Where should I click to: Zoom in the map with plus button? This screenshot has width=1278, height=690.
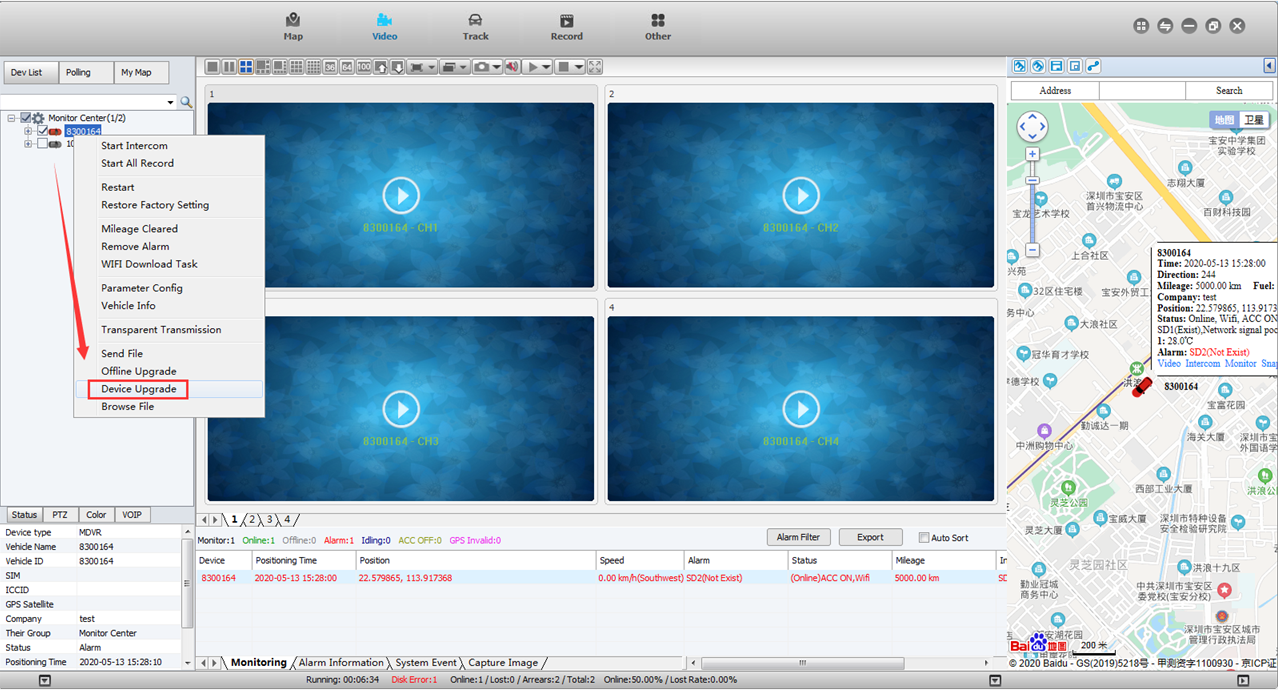tap(1032, 154)
